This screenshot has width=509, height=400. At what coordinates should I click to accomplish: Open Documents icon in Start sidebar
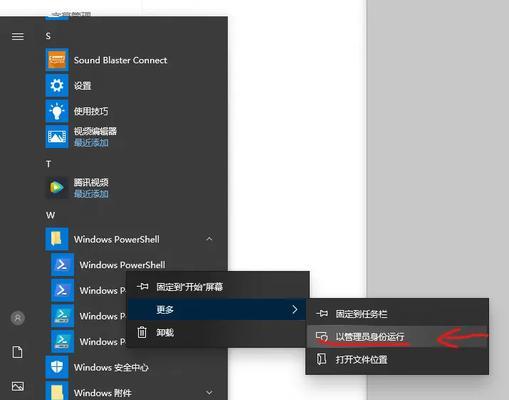(x=17, y=352)
